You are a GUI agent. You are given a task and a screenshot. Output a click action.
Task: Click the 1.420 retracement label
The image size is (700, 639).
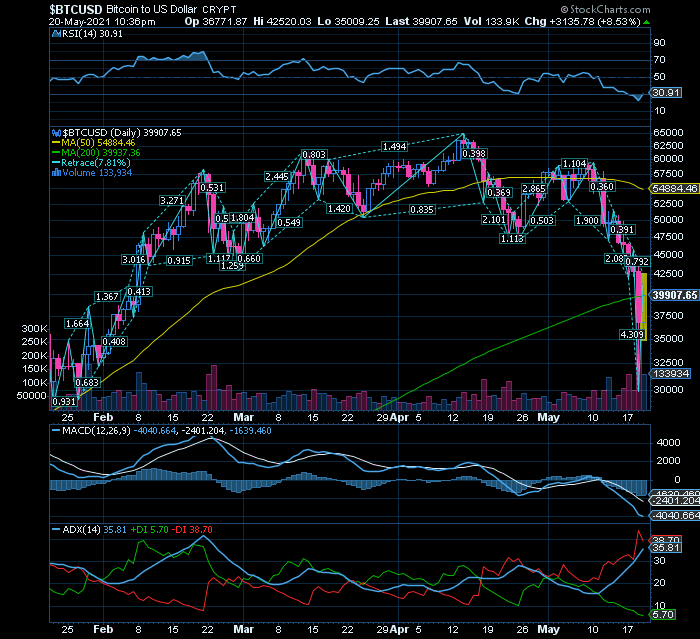(x=339, y=209)
